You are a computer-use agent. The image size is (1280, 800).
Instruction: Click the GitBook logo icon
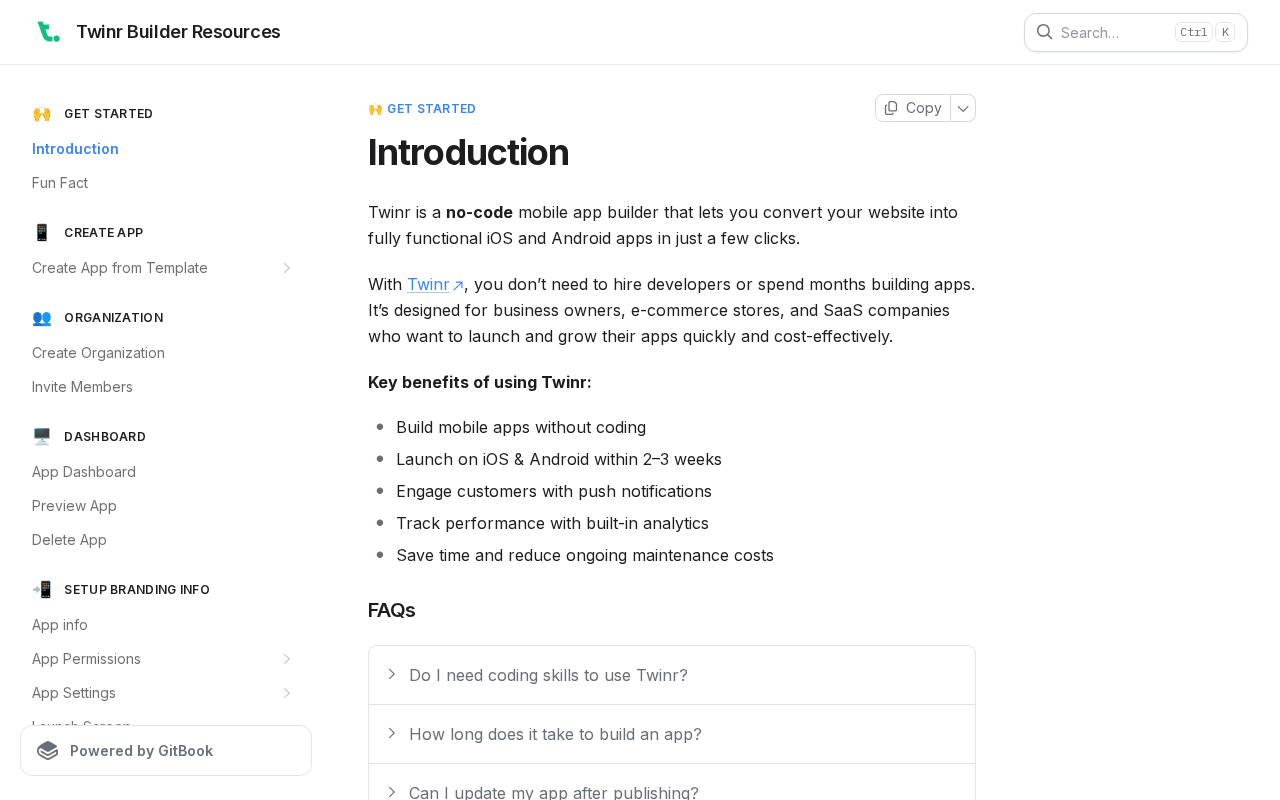pyautogui.click(x=47, y=751)
